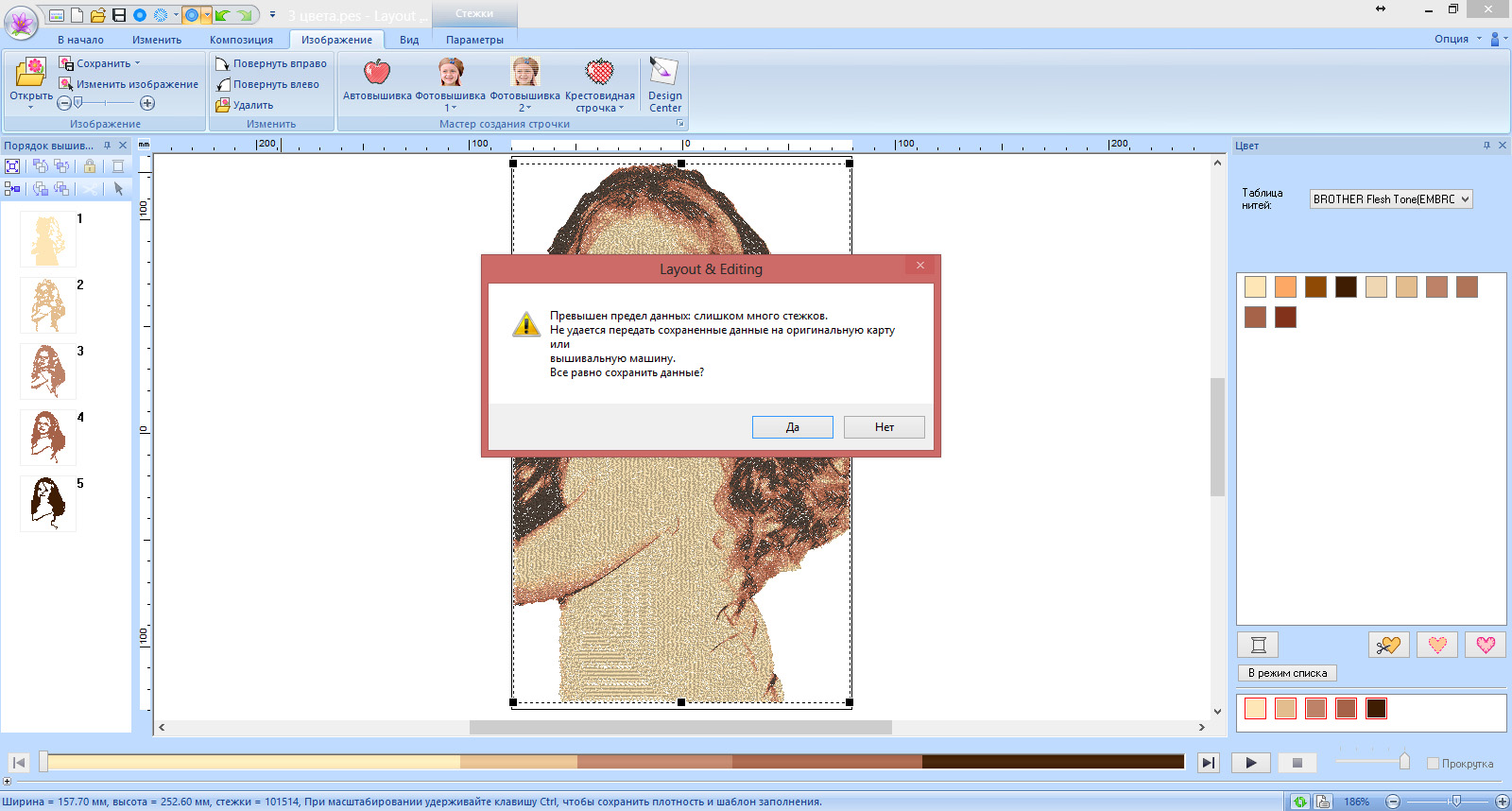This screenshot has width=1512, height=811.
Task: Click the dashed-outline heart icon in Цвет panel
Action: (1437, 645)
